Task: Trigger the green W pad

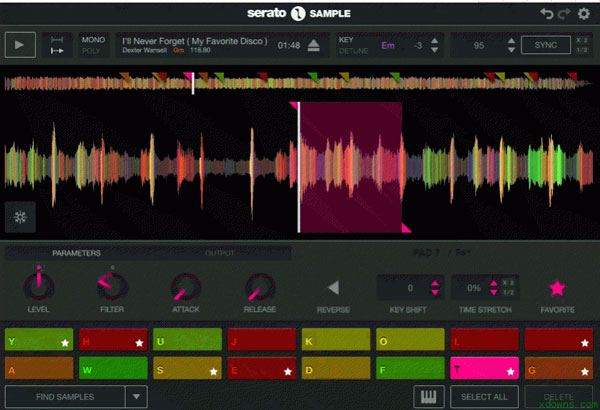Action: coord(113,368)
